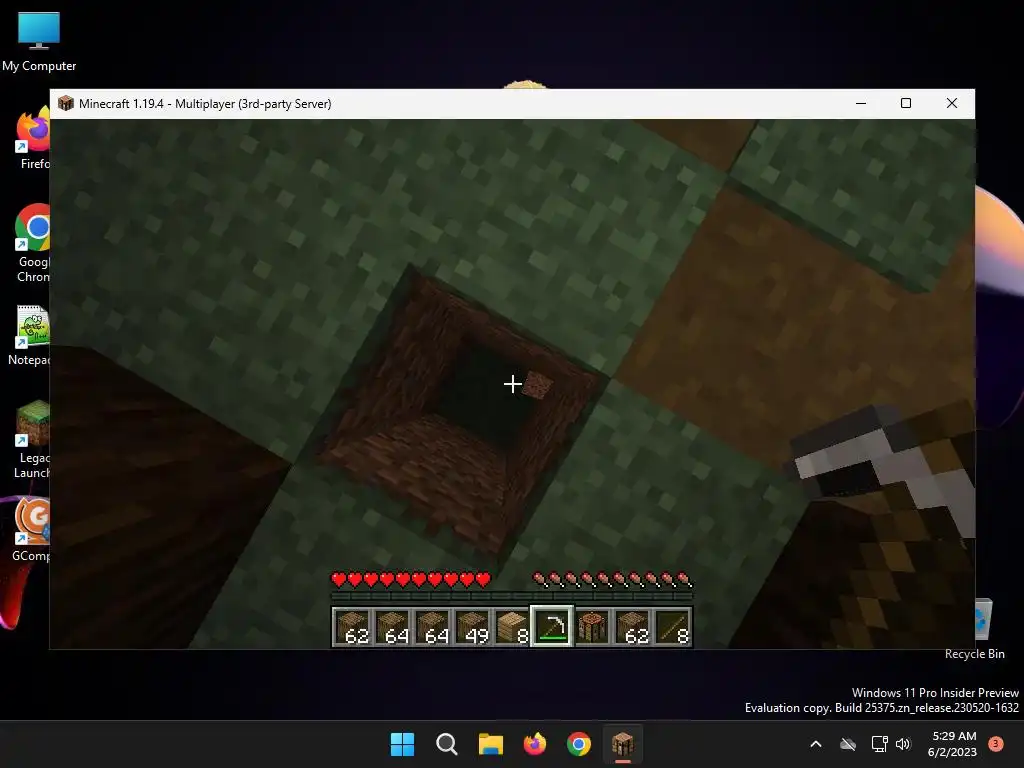This screenshot has width=1024, height=768.
Task: Maximize the Minecraft window
Action: pos(906,103)
